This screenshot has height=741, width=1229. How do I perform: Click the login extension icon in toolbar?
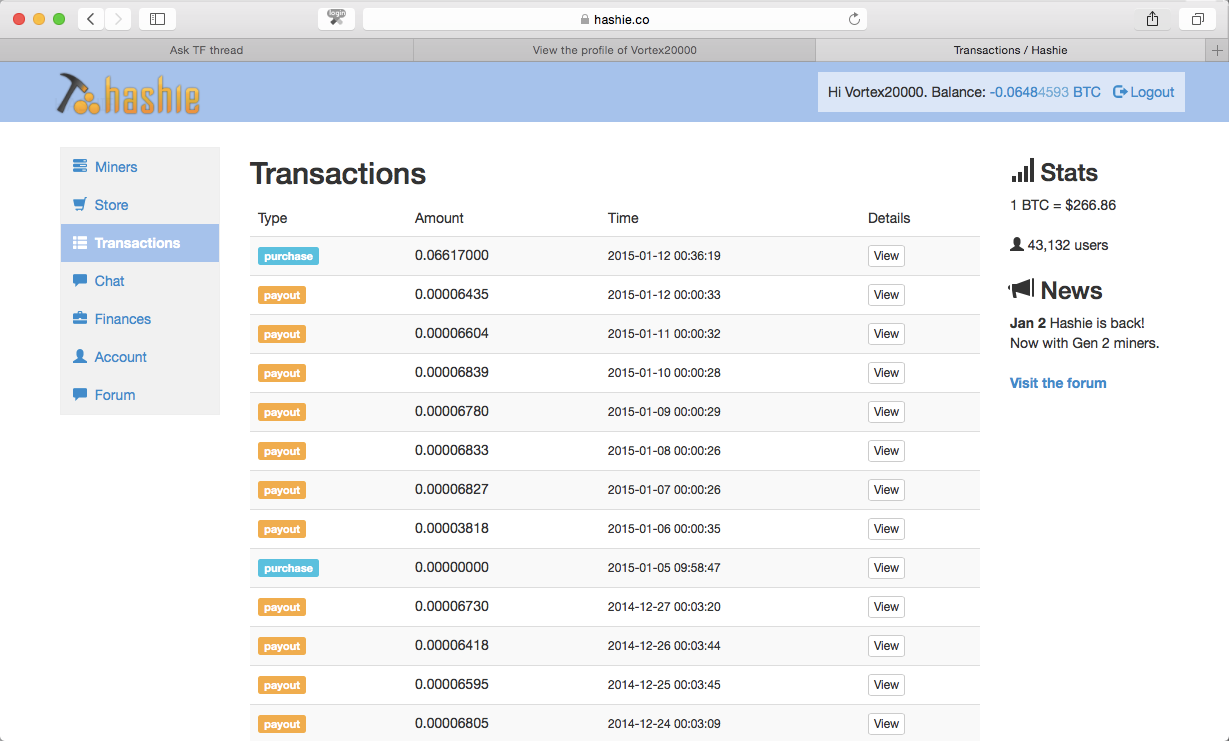336,19
